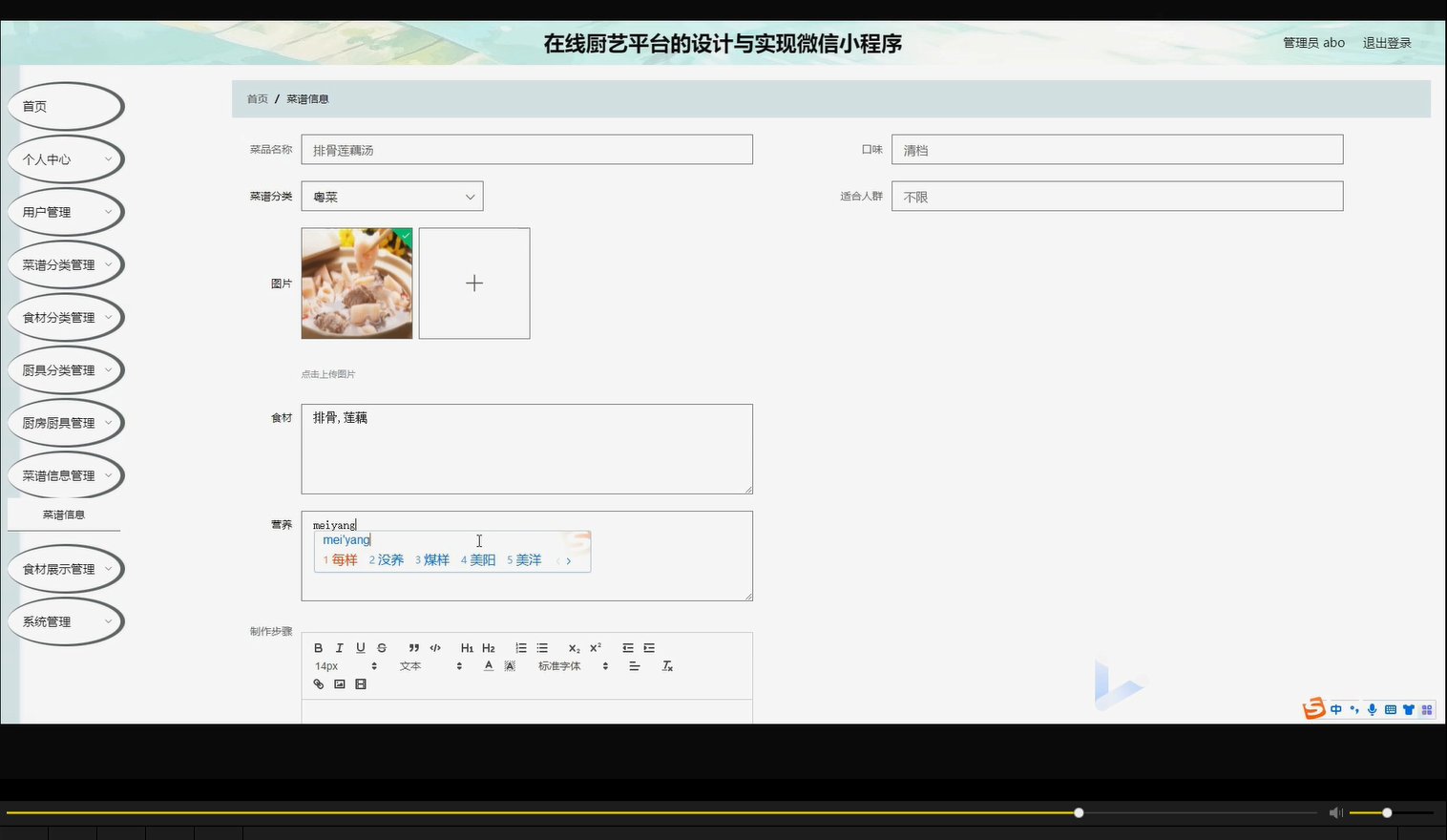Viewport: 1447px width, 840px height.
Task: Open the text color picker
Action: (x=489, y=666)
